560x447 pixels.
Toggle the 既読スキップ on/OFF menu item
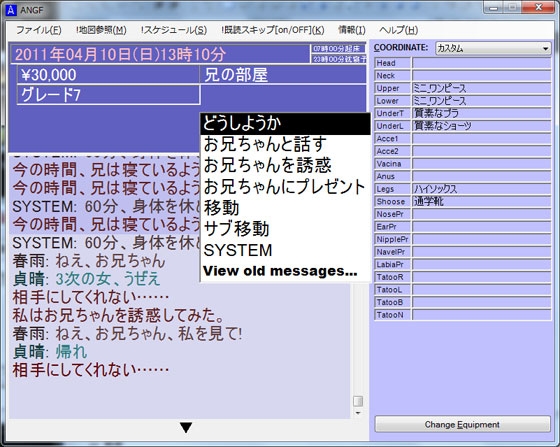(x=272, y=30)
